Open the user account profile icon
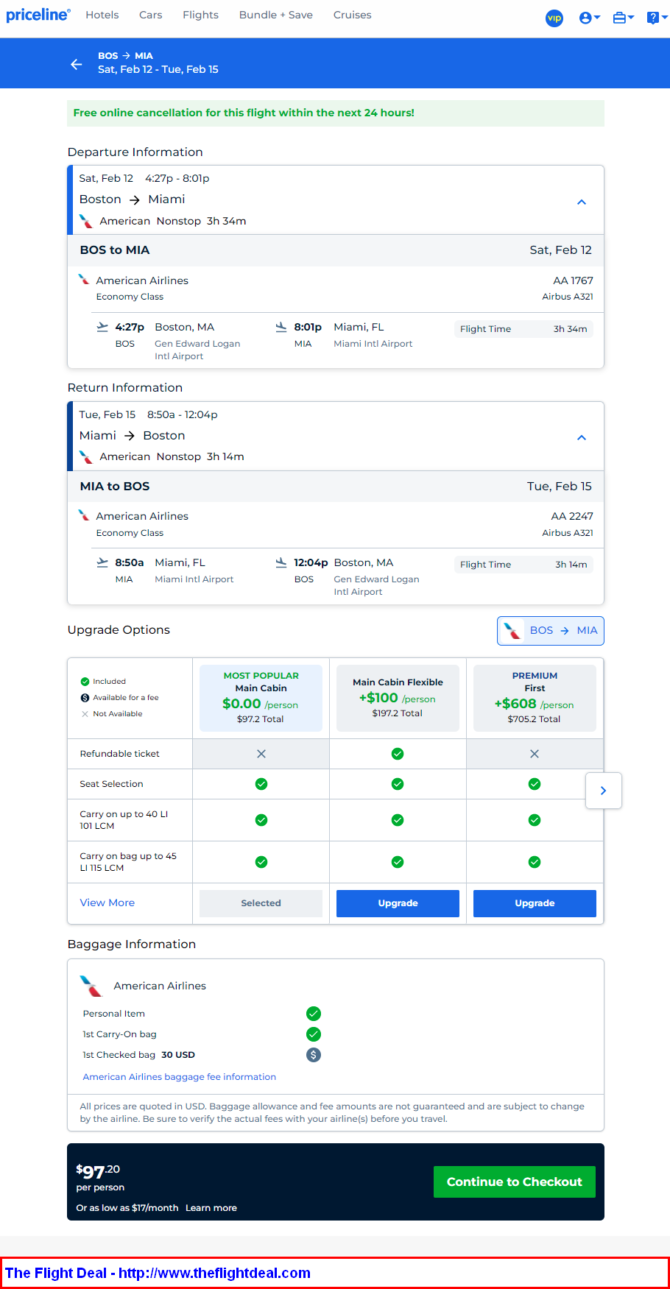Image resolution: width=670 pixels, height=1289 pixels. click(589, 18)
